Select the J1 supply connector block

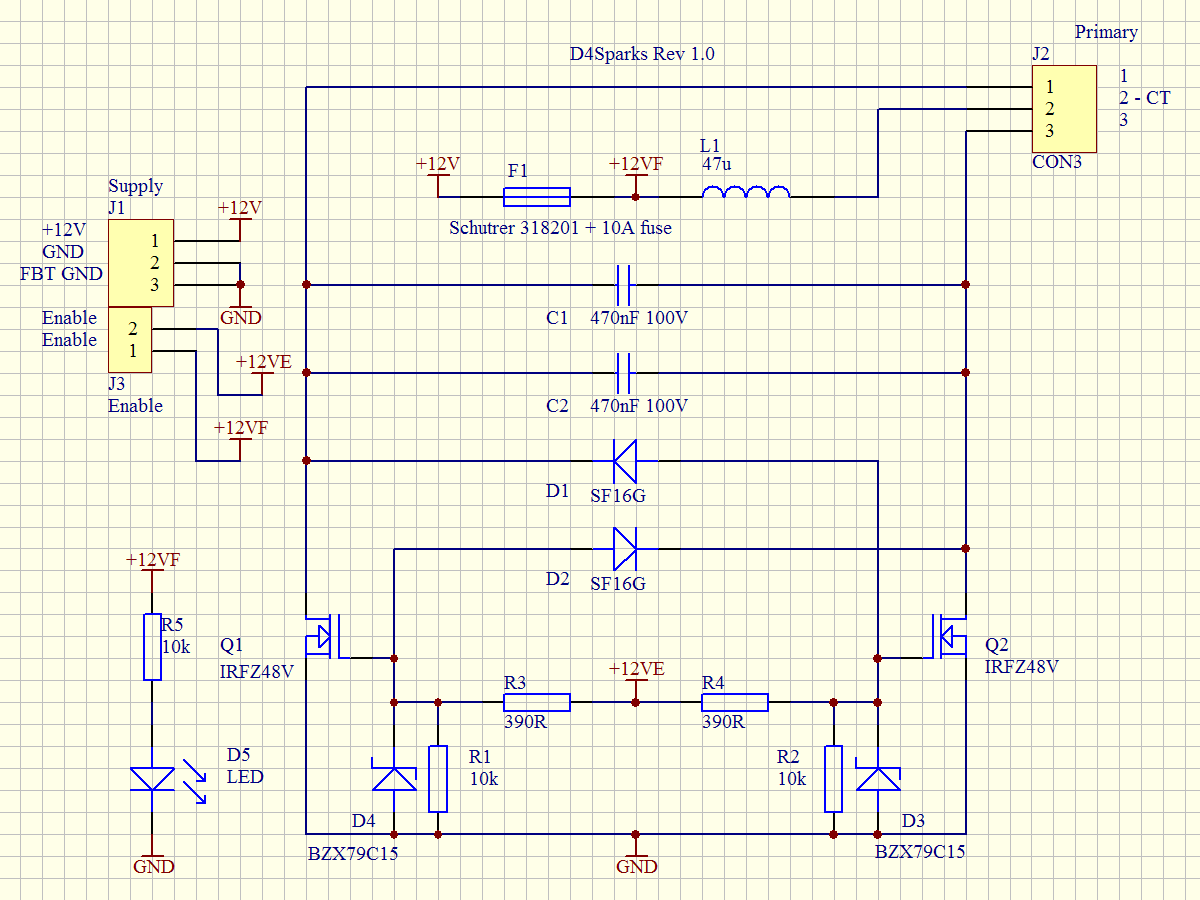141,263
